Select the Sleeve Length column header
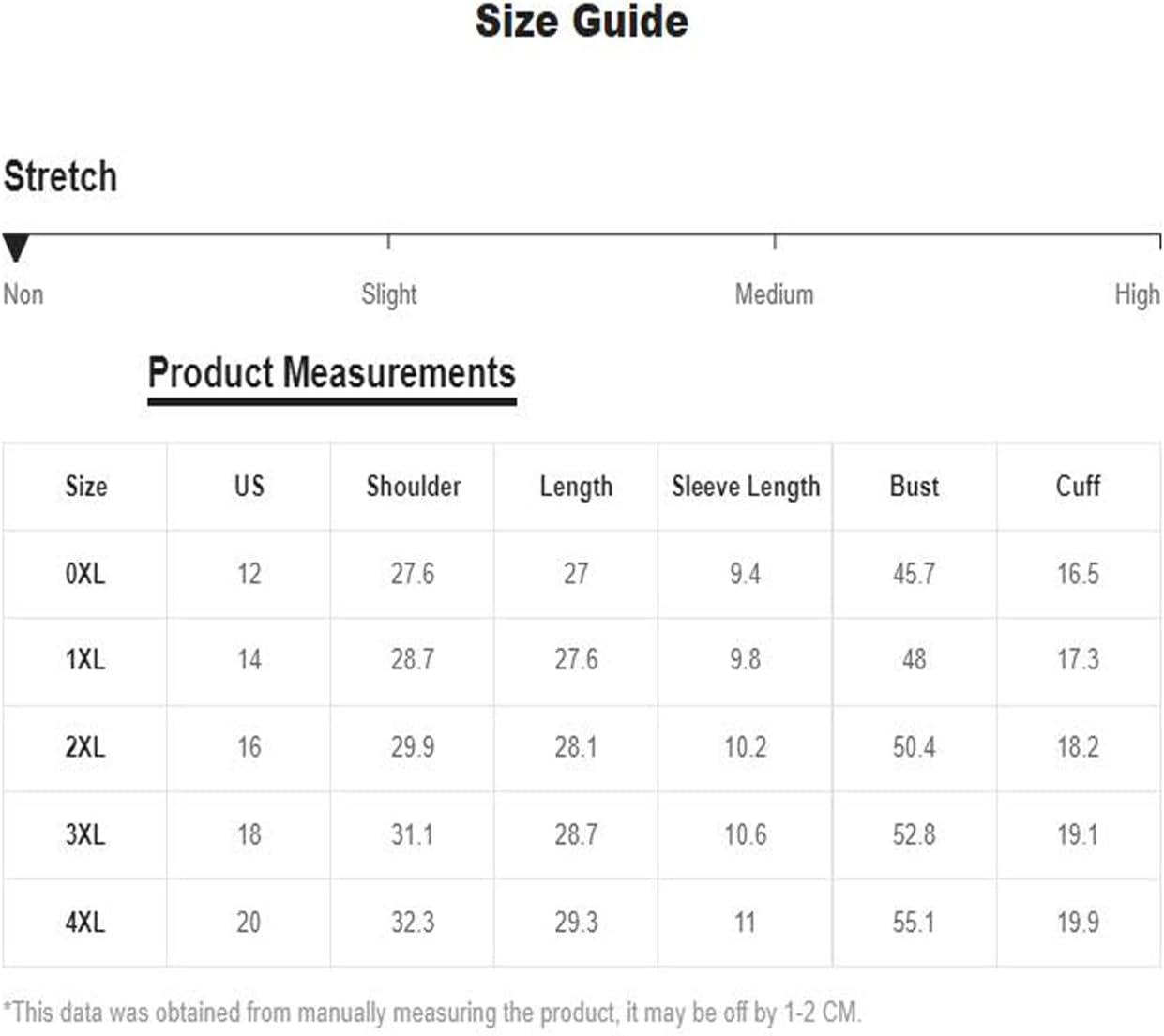Viewport: 1164px width, 1036px height. (x=746, y=487)
